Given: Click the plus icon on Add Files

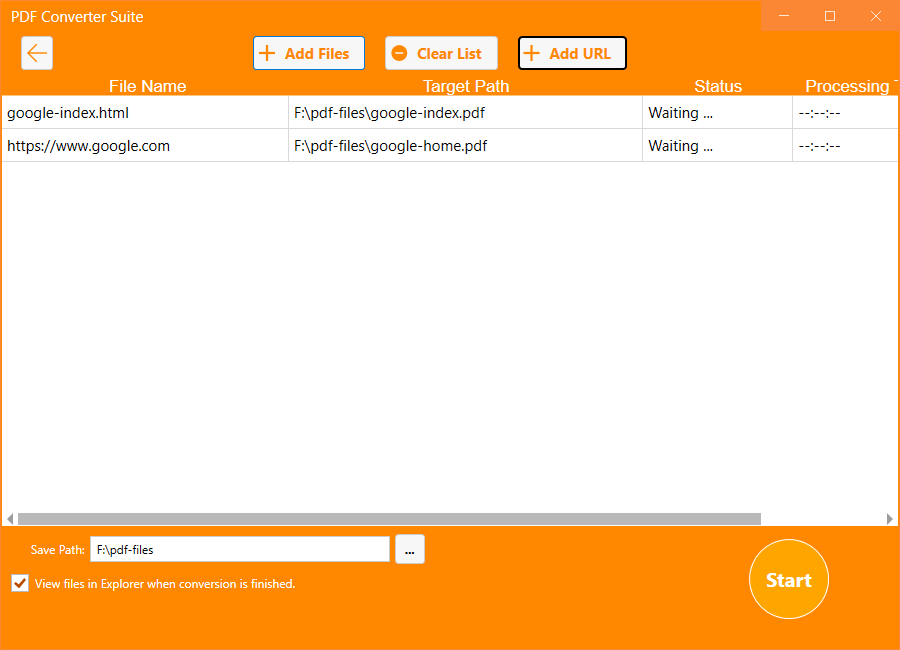Looking at the screenshot, I should click(x=267, y=53).
